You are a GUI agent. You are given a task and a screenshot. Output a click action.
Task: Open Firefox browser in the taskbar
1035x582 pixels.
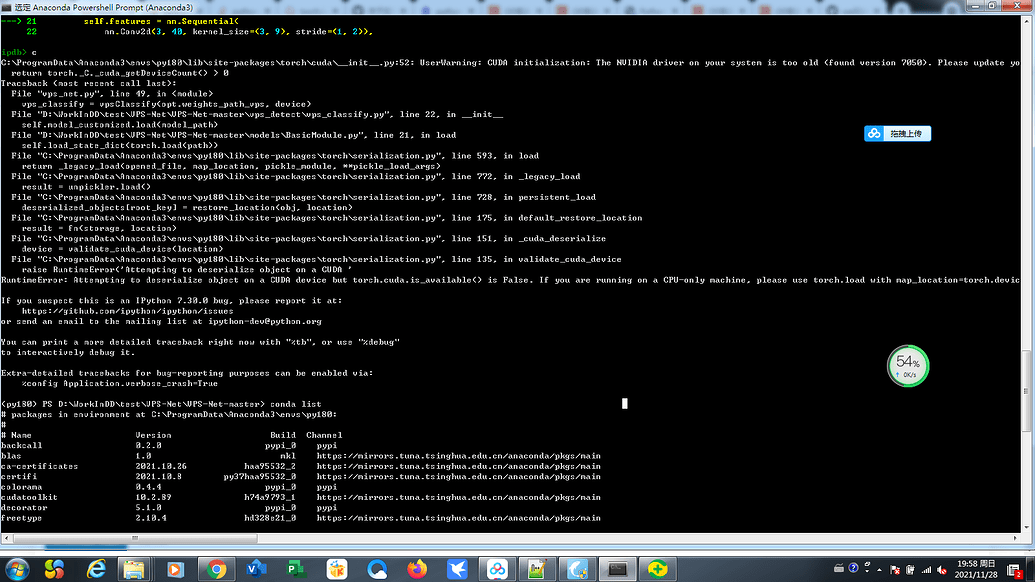click(417, 568)
